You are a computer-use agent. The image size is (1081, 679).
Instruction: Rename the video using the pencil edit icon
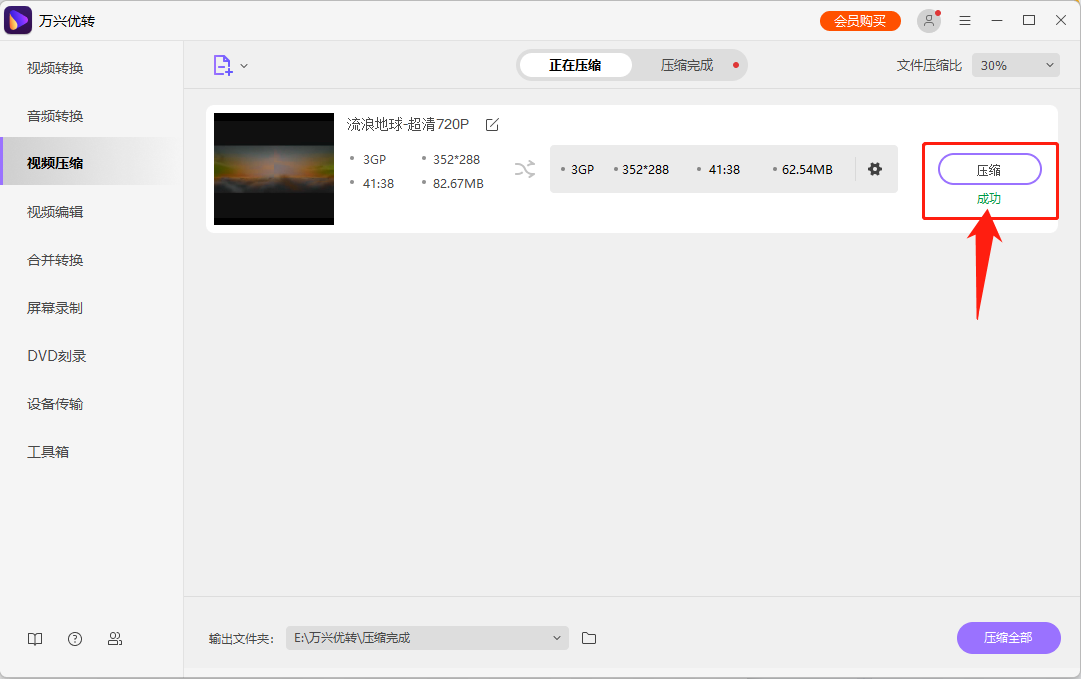(491, 124)
